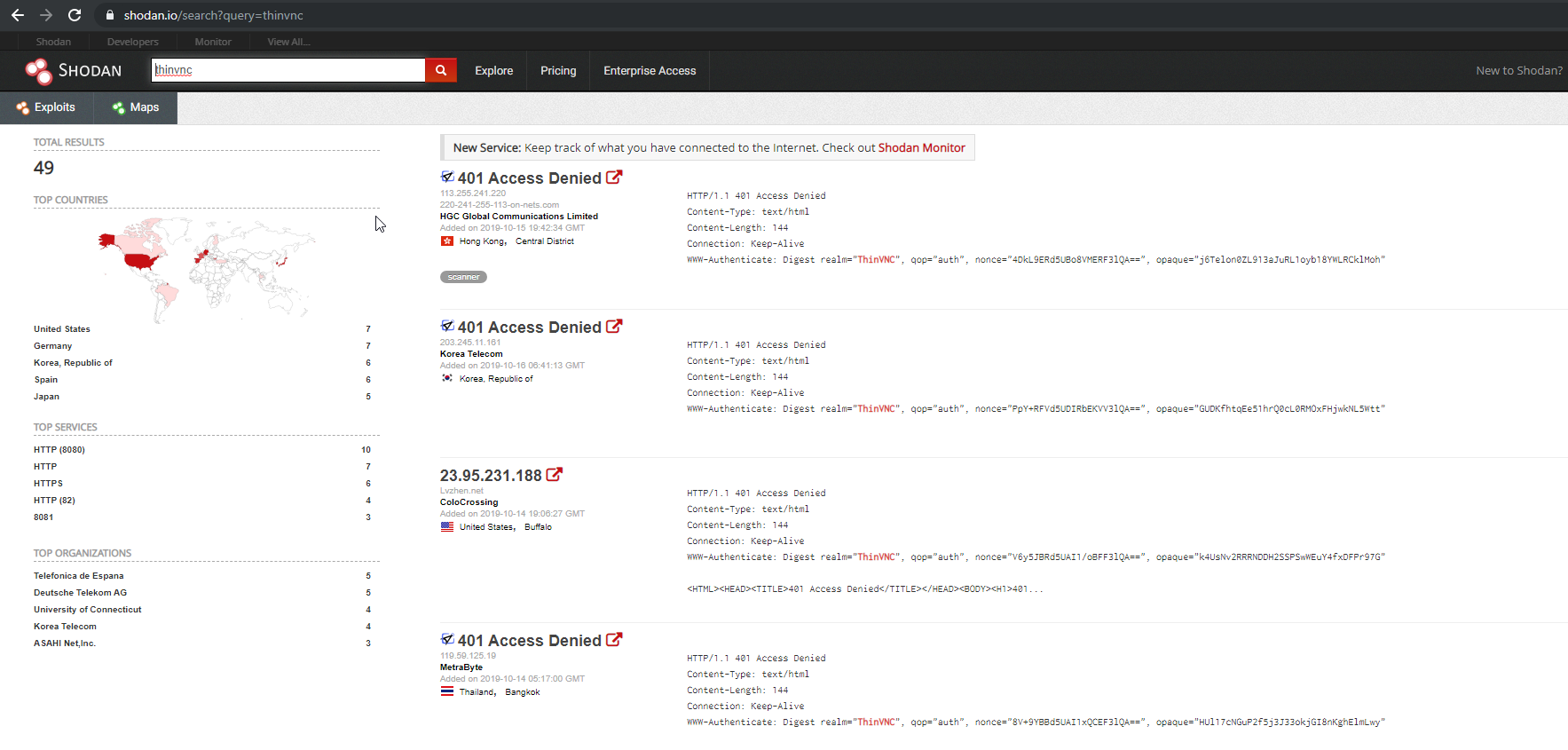Viewport: 1568px width, 750px height.
Task: Filter by Korea, Republic of in sidebar
Action: 73,363
